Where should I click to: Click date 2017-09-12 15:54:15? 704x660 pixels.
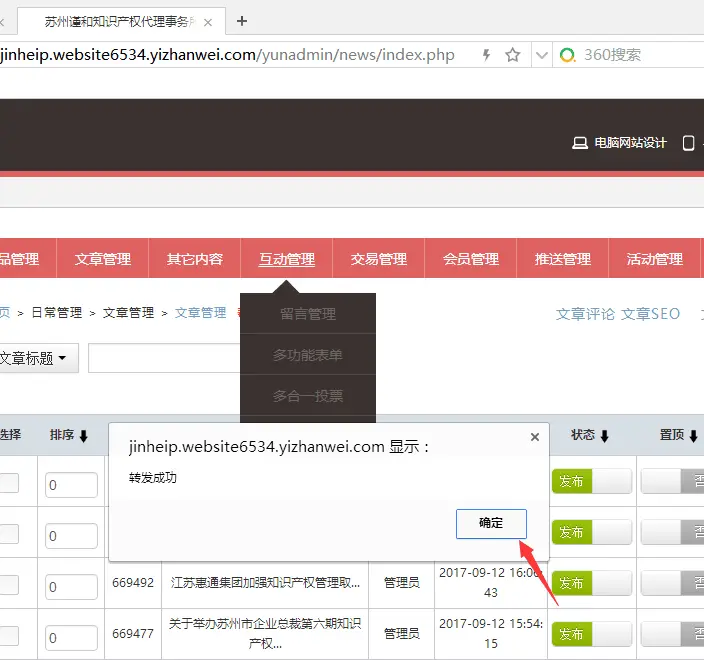tap(491, 634)
